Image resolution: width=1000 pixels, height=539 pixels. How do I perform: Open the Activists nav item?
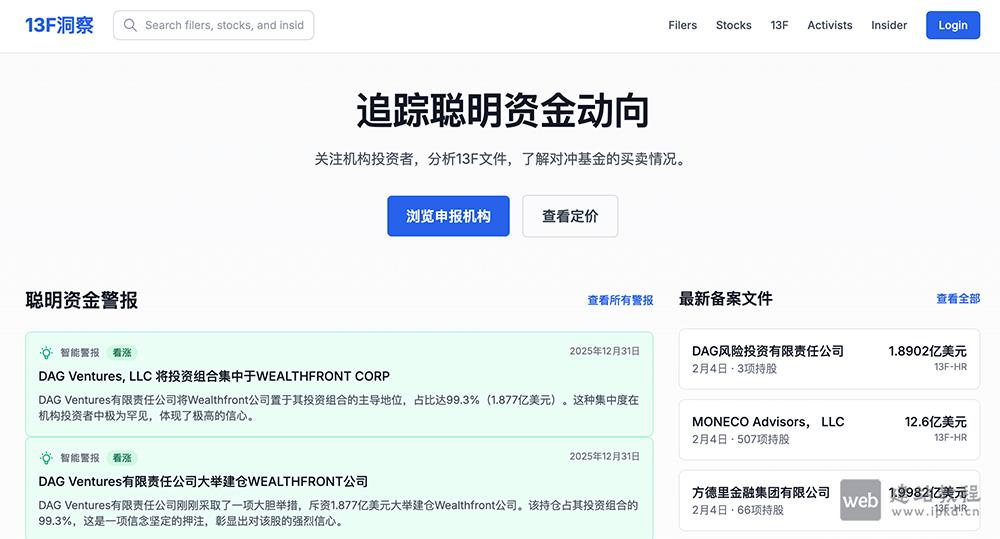[829, 25]
